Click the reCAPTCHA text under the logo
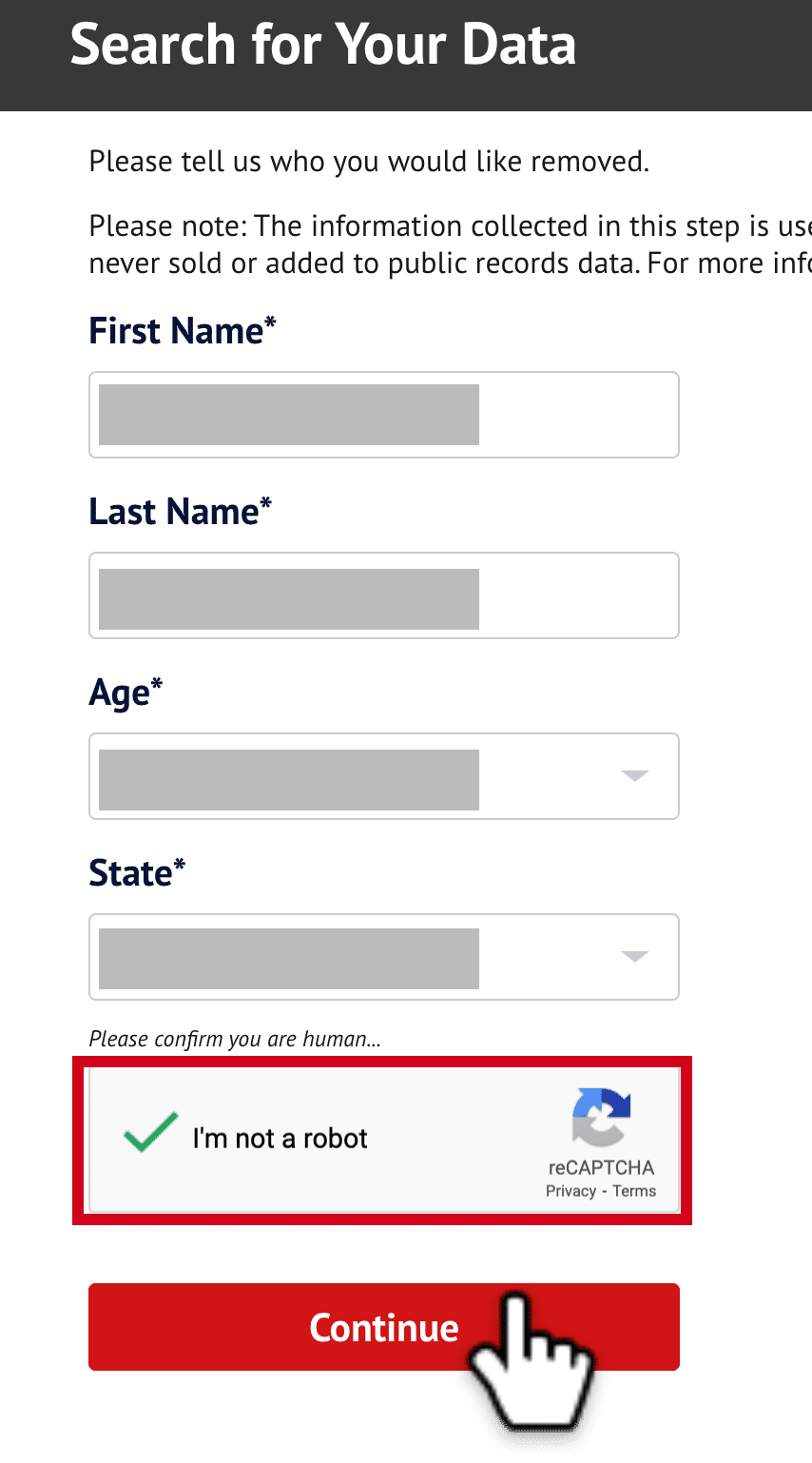 [602, 1167]
